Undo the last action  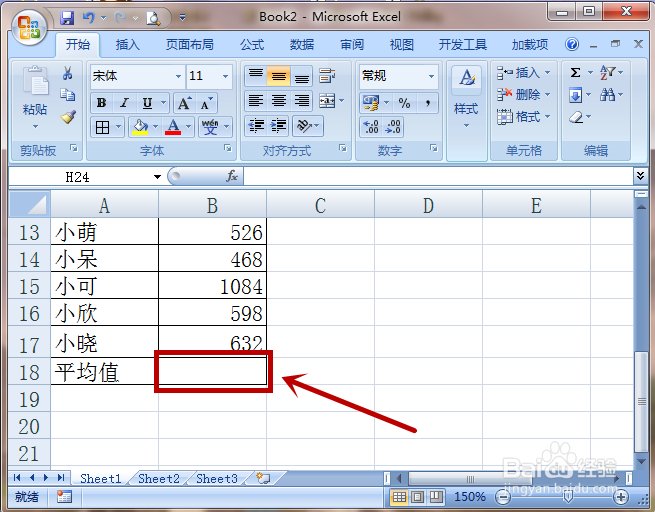pos(88,18)
